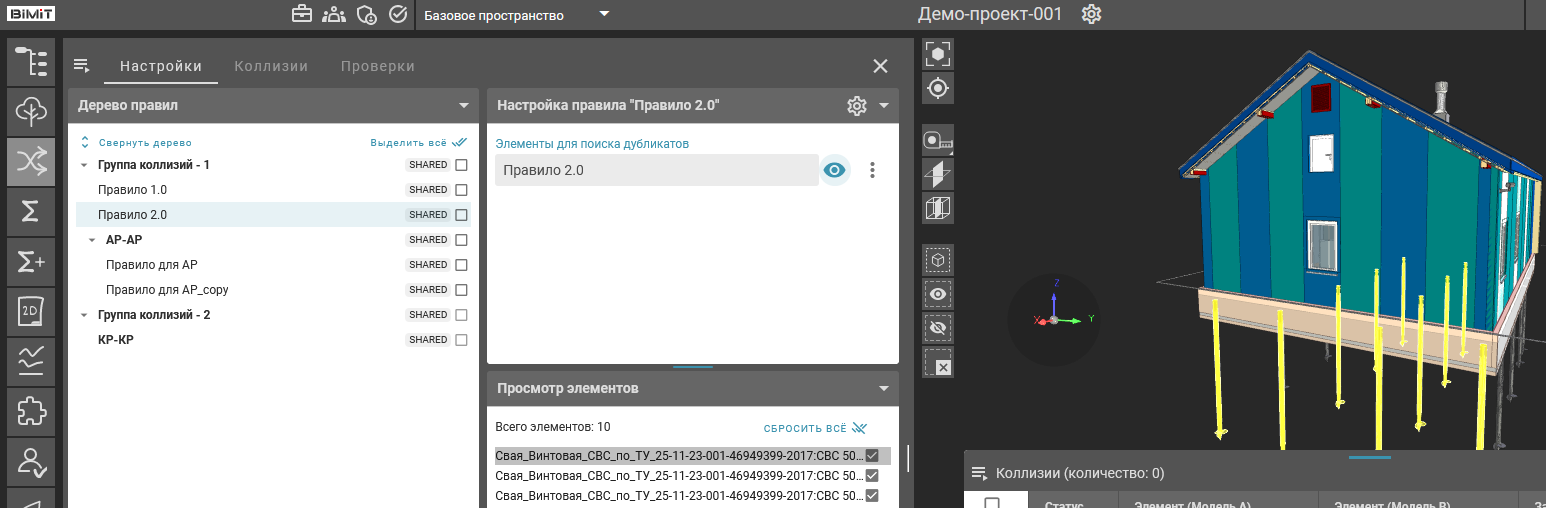Screen dimensions: 1546x508
Task: Collapse the Просмотр элементов panel
Action: (883, 388)
